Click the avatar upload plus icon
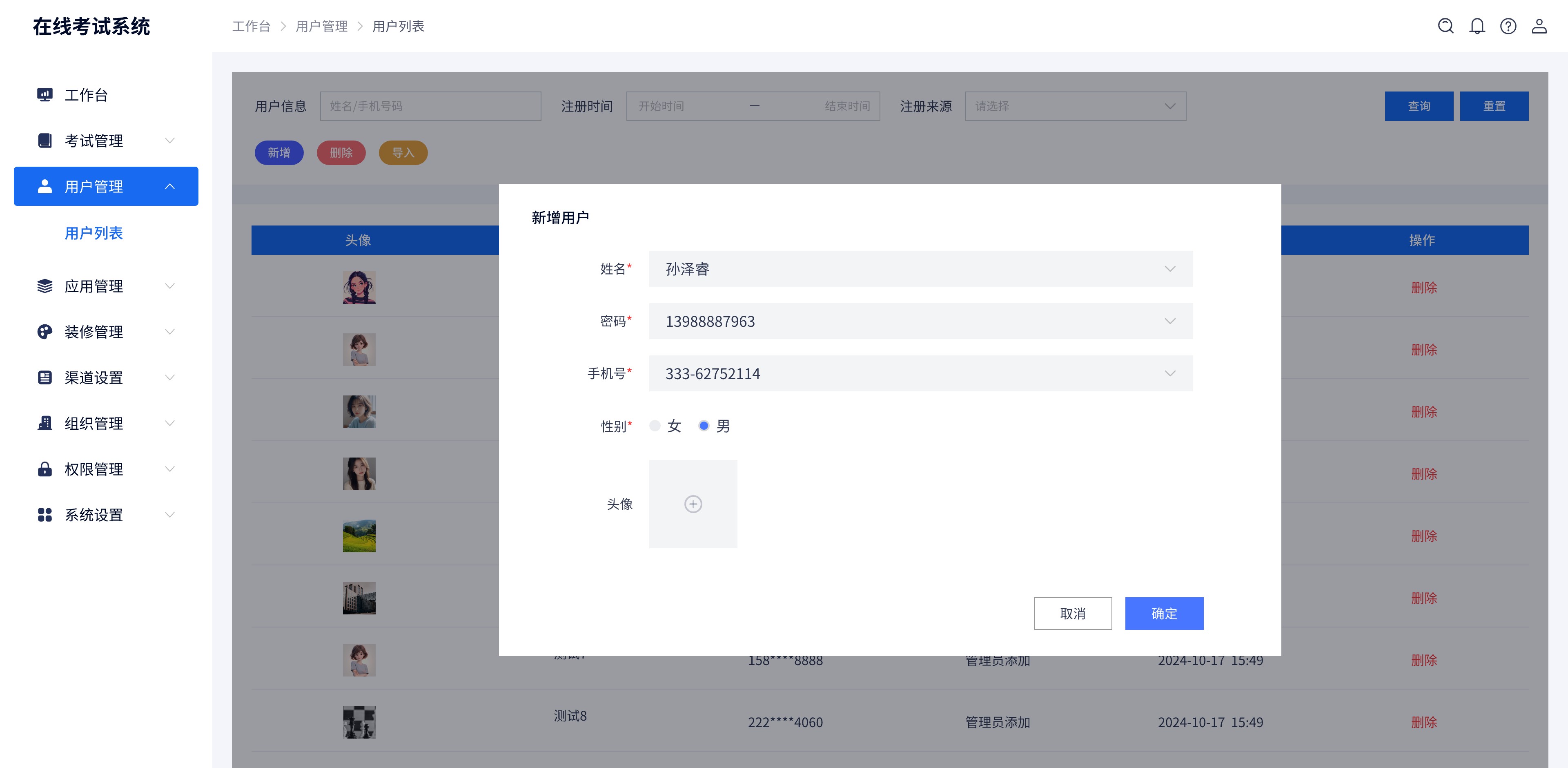1568x768 pixels. click(693, 504)
